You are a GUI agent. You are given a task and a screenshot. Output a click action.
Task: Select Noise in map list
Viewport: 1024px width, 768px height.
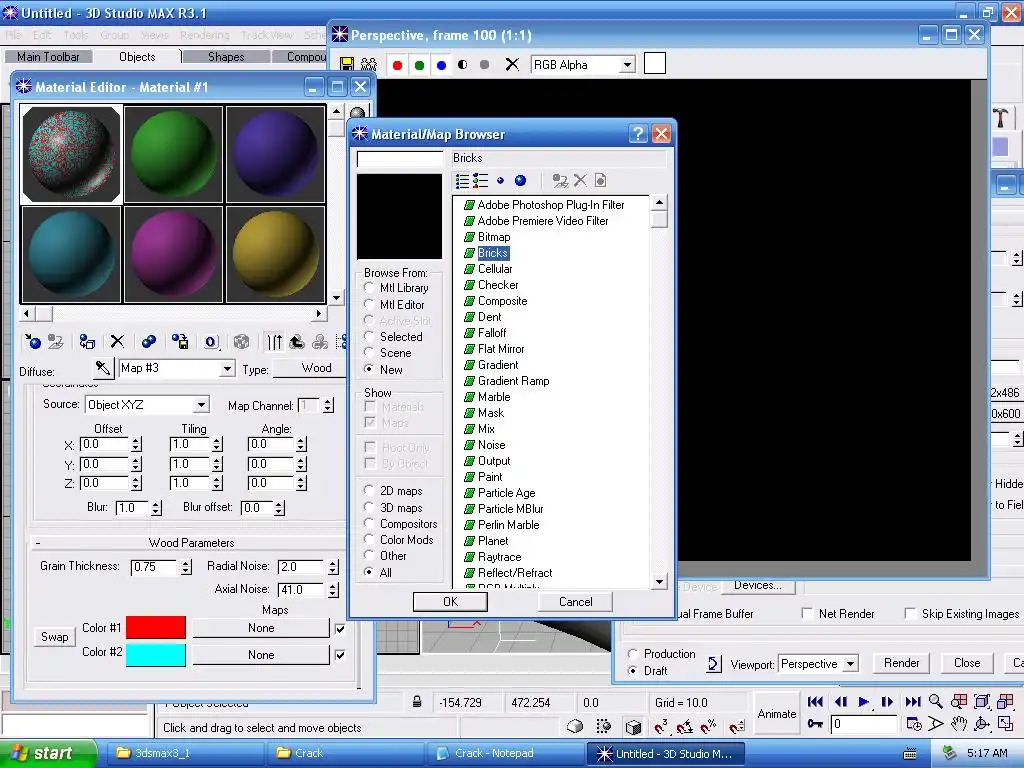click(491, 445)
